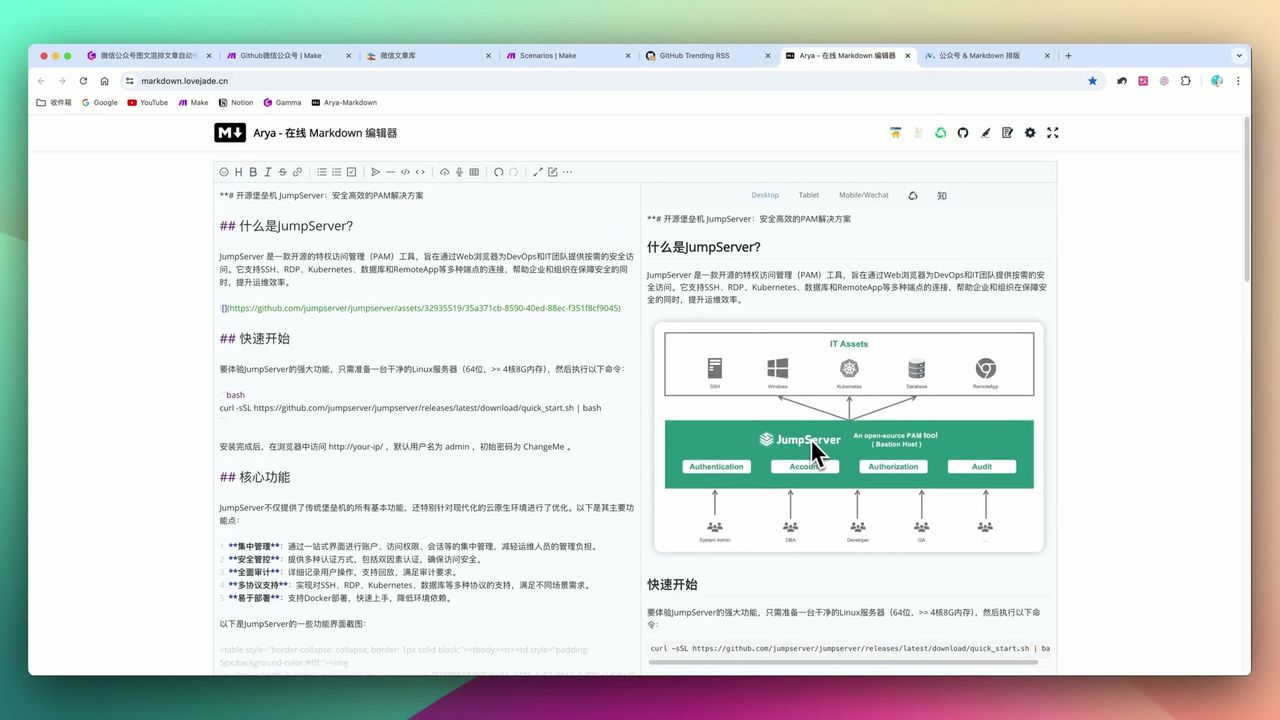The image size is (1280, 720).
Task: Click the JumpServer GitHub assets link in the editor
Action: click(x=420, y=307)
